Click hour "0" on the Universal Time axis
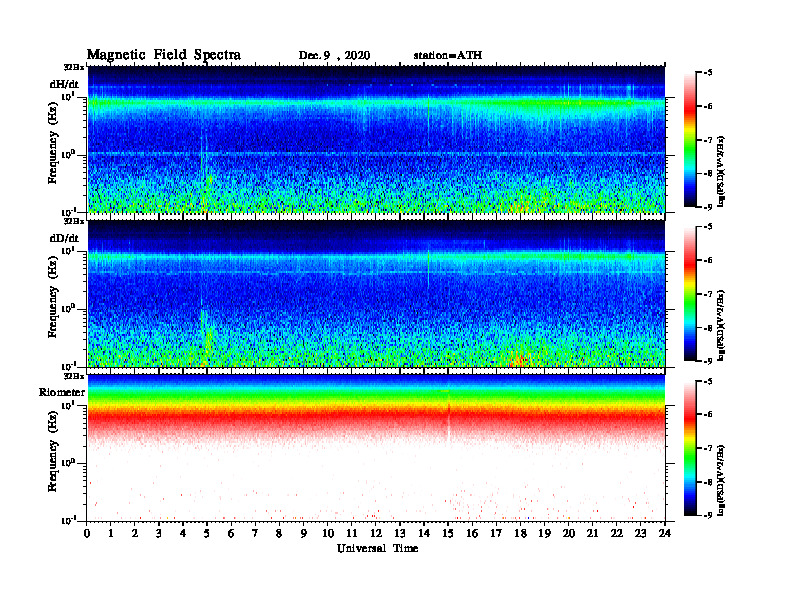Screen dimensions: 792x612 tap(87, 533)
